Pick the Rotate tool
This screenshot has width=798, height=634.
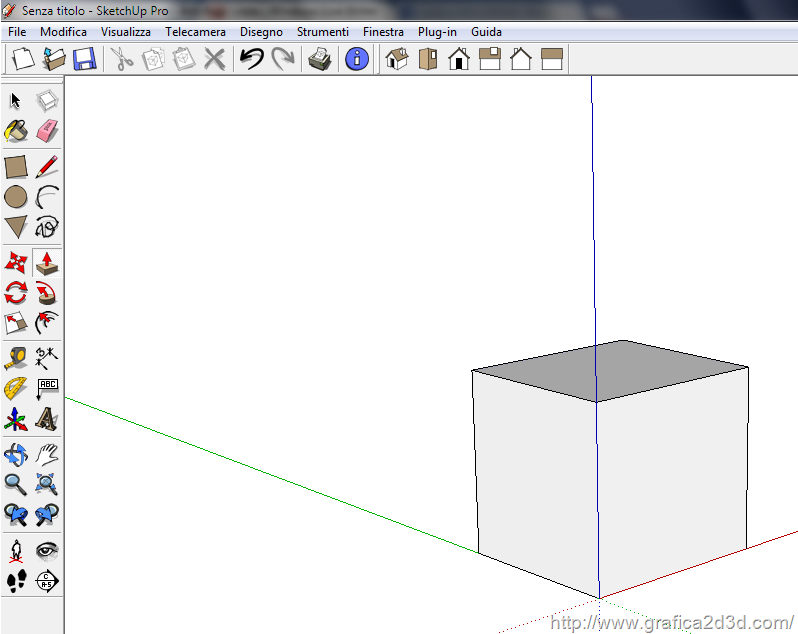point(16,293)
